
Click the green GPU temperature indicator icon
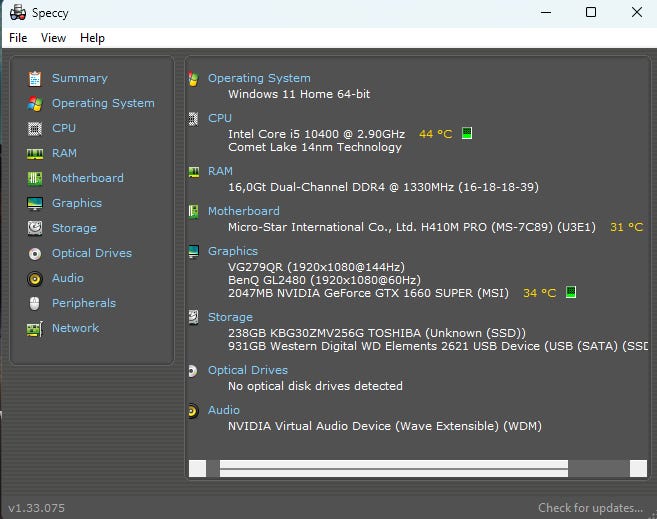pyautogui.click(x=571, y=292)
